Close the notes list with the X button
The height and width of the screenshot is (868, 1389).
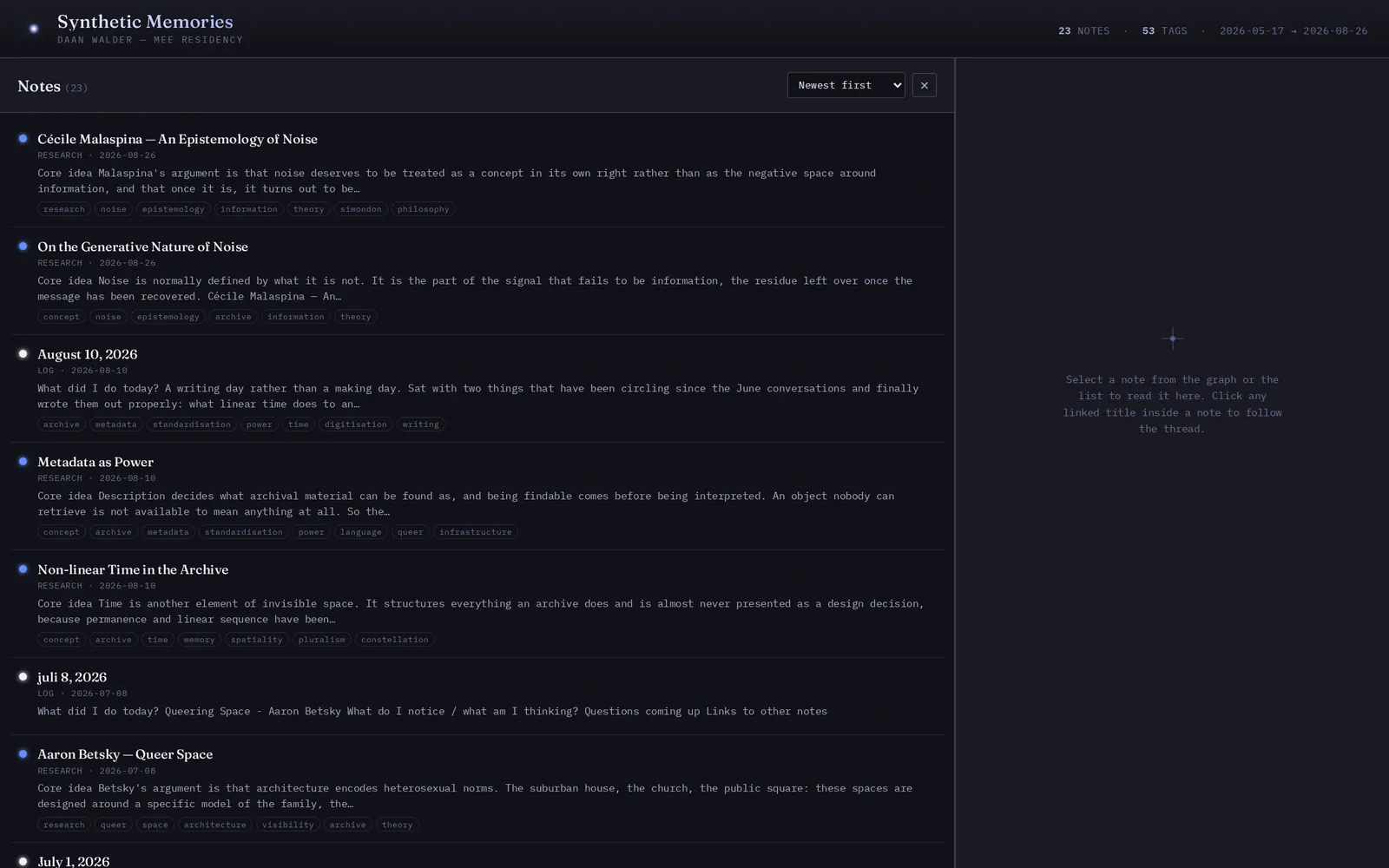click(924, 85)
